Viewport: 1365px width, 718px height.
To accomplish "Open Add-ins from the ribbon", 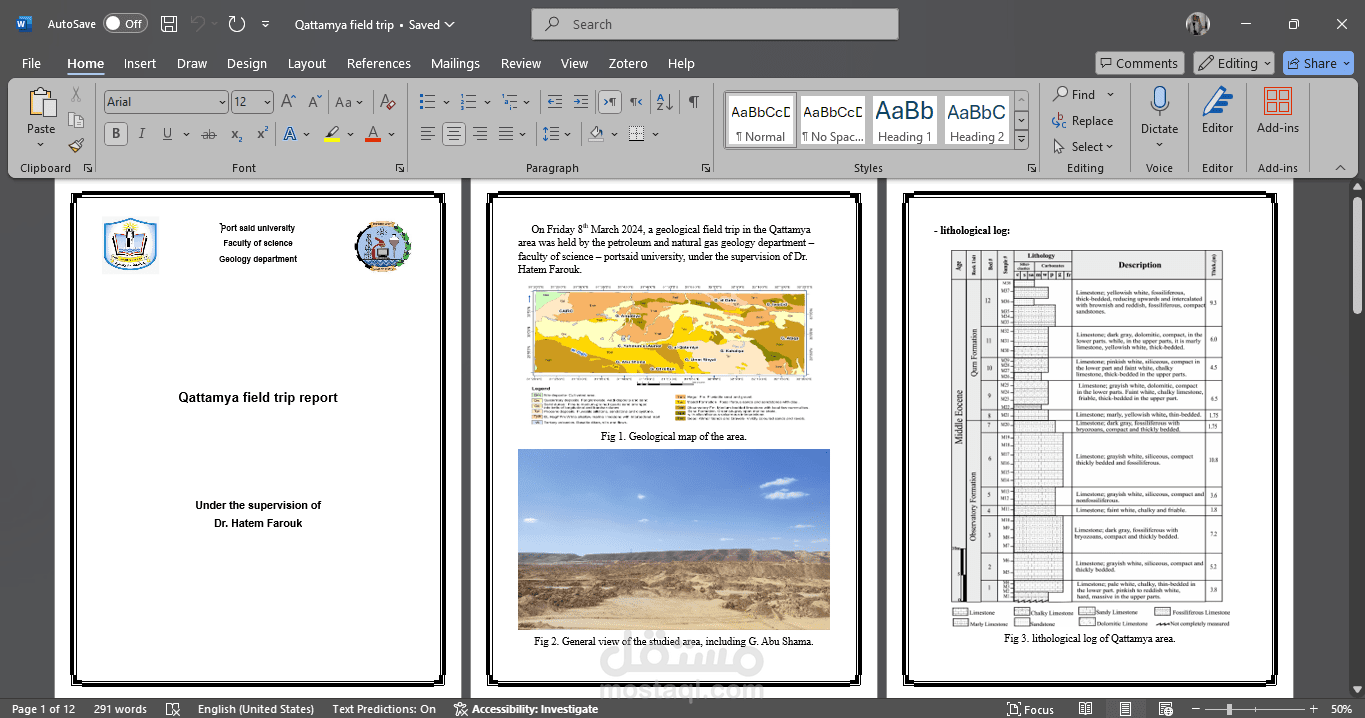I will [x=1277, y=110].
